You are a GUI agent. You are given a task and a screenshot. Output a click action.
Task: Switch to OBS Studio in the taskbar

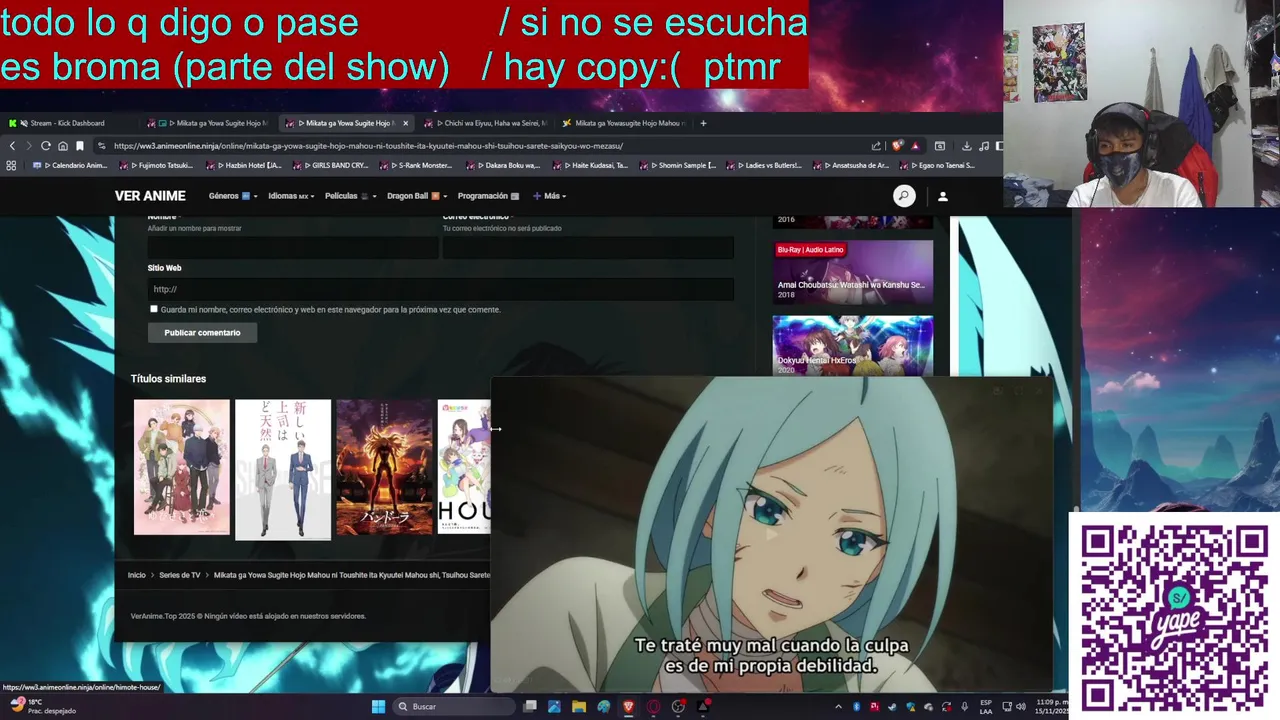coord(678,707)
